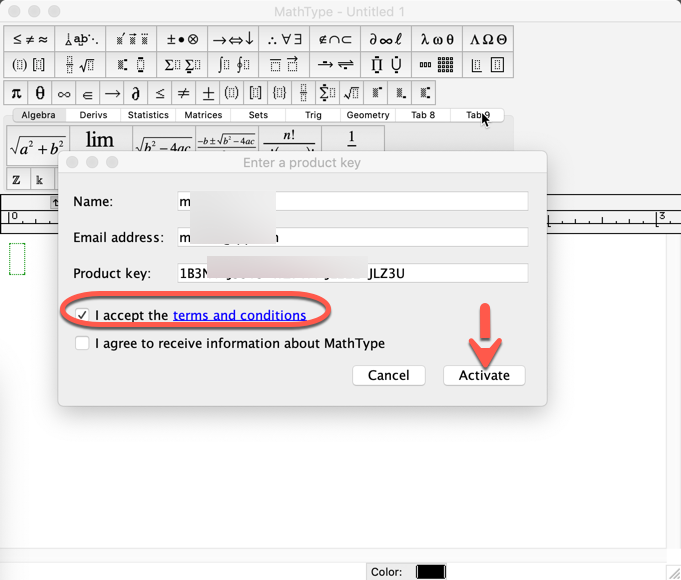Open the labeled arrow templates palette
This screenshot has width=681, height=580.
point(335,65)
